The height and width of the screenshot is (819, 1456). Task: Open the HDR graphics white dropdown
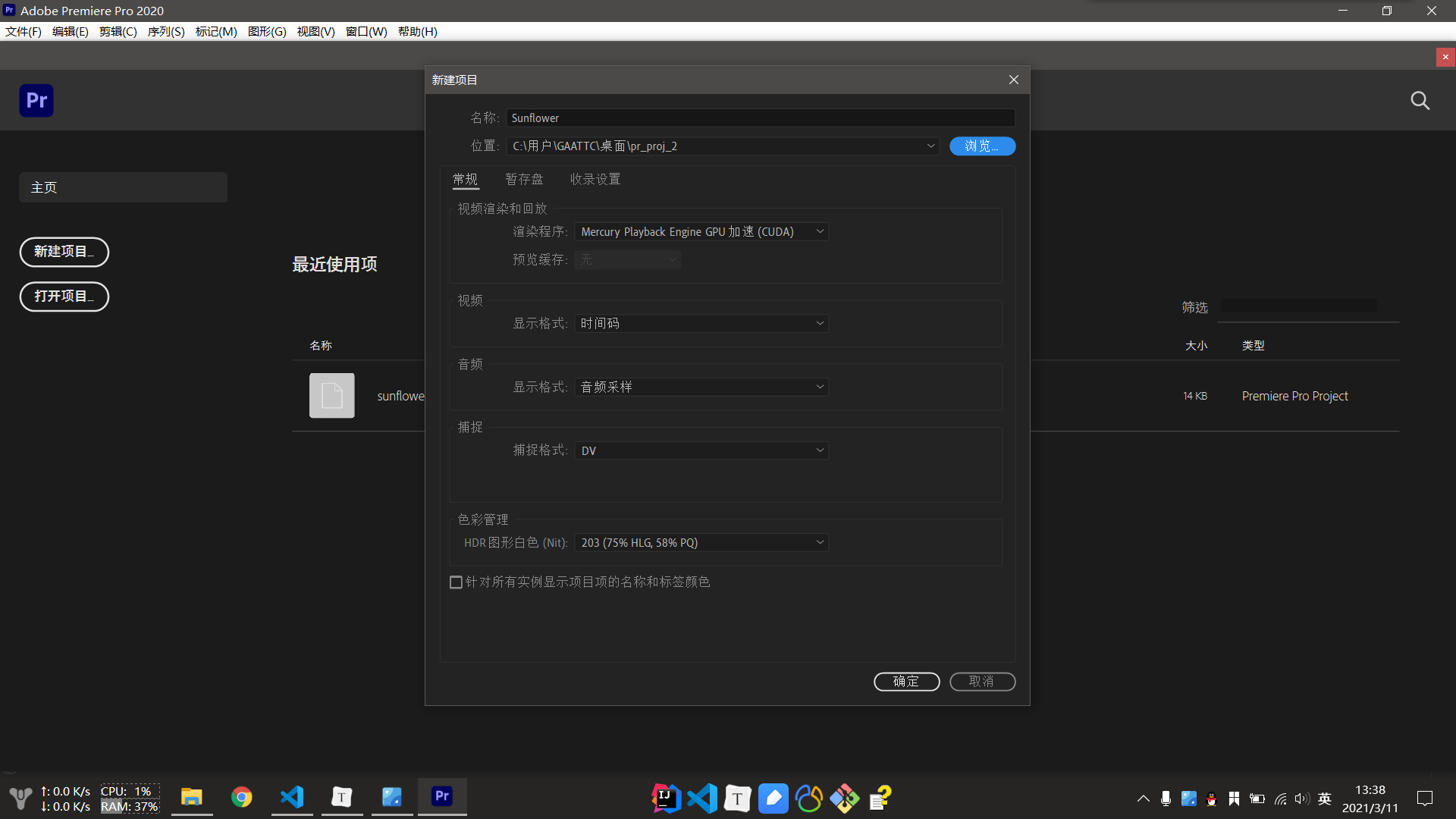pyautogui.click(x=701, y=542)
